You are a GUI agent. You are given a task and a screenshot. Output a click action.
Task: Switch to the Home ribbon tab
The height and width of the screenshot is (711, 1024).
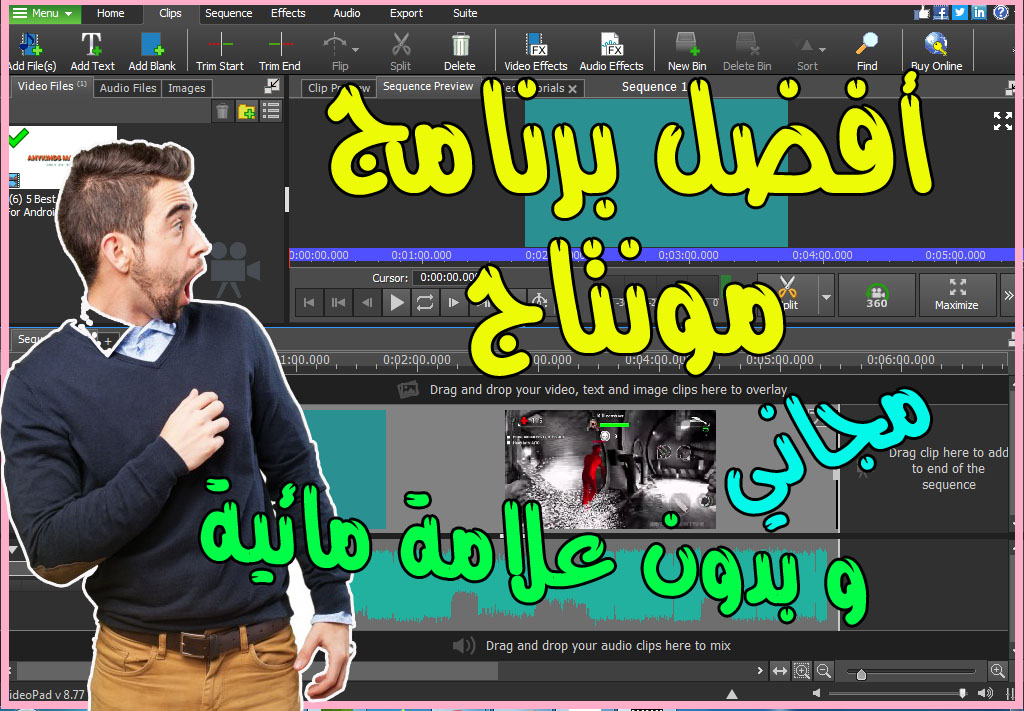[110, 13]
